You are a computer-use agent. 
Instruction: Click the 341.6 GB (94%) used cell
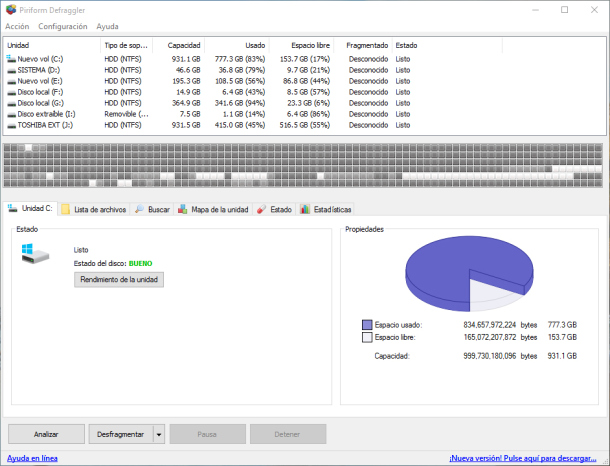240,103
